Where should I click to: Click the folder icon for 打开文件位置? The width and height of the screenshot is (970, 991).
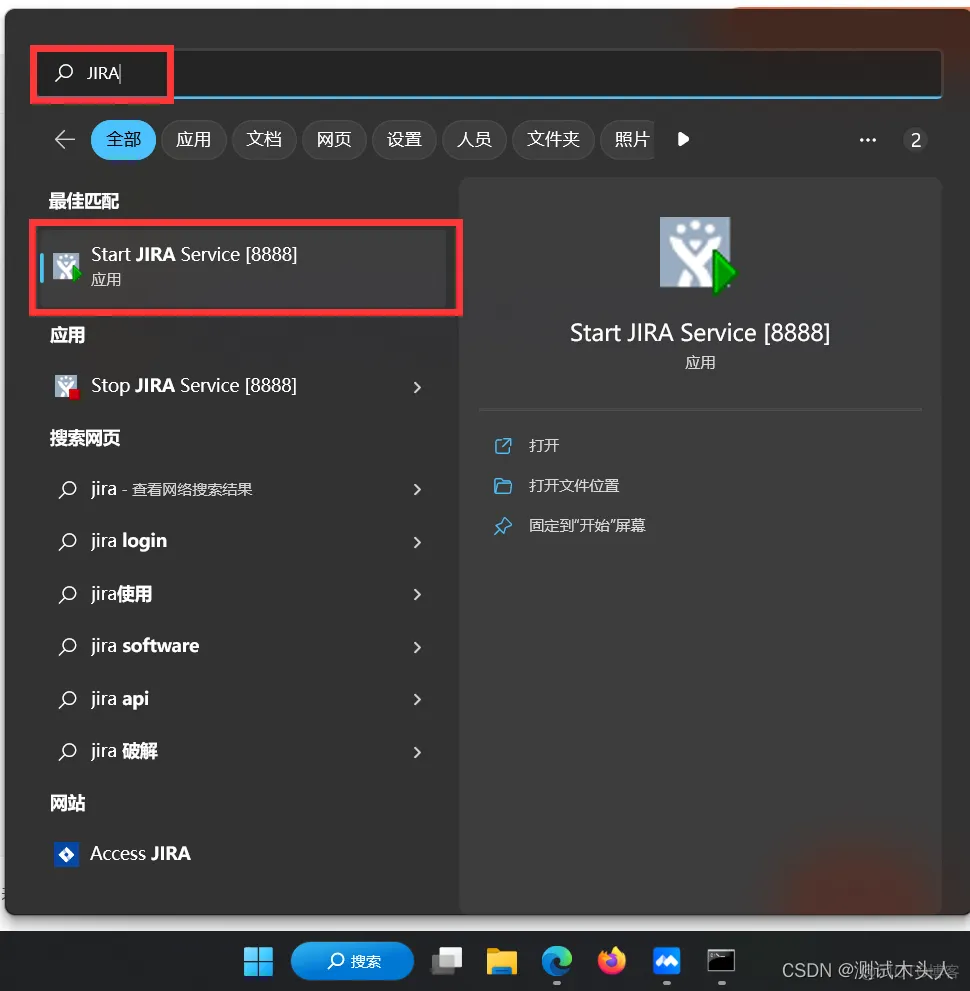[x=503, y=485]
